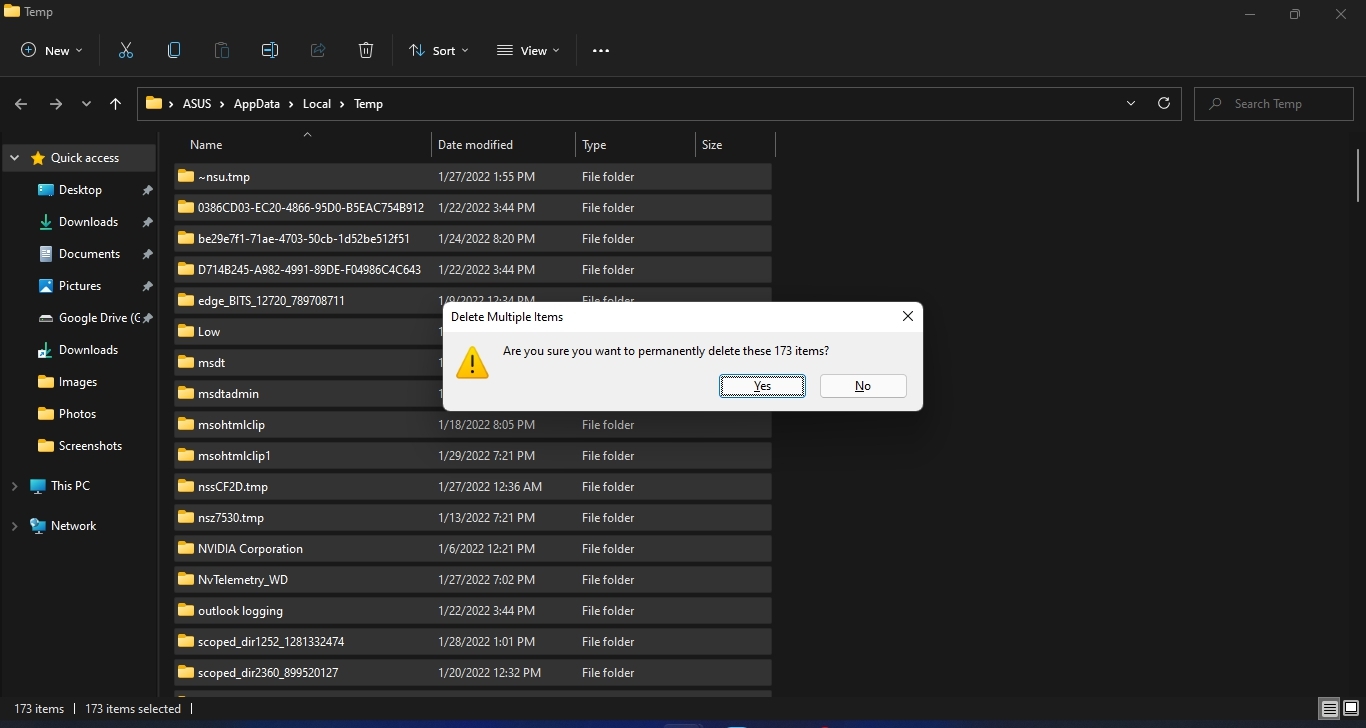1366x728 pixels.
Task: Select the NvTelemetry_WD folder
Action: pos(473,579)
